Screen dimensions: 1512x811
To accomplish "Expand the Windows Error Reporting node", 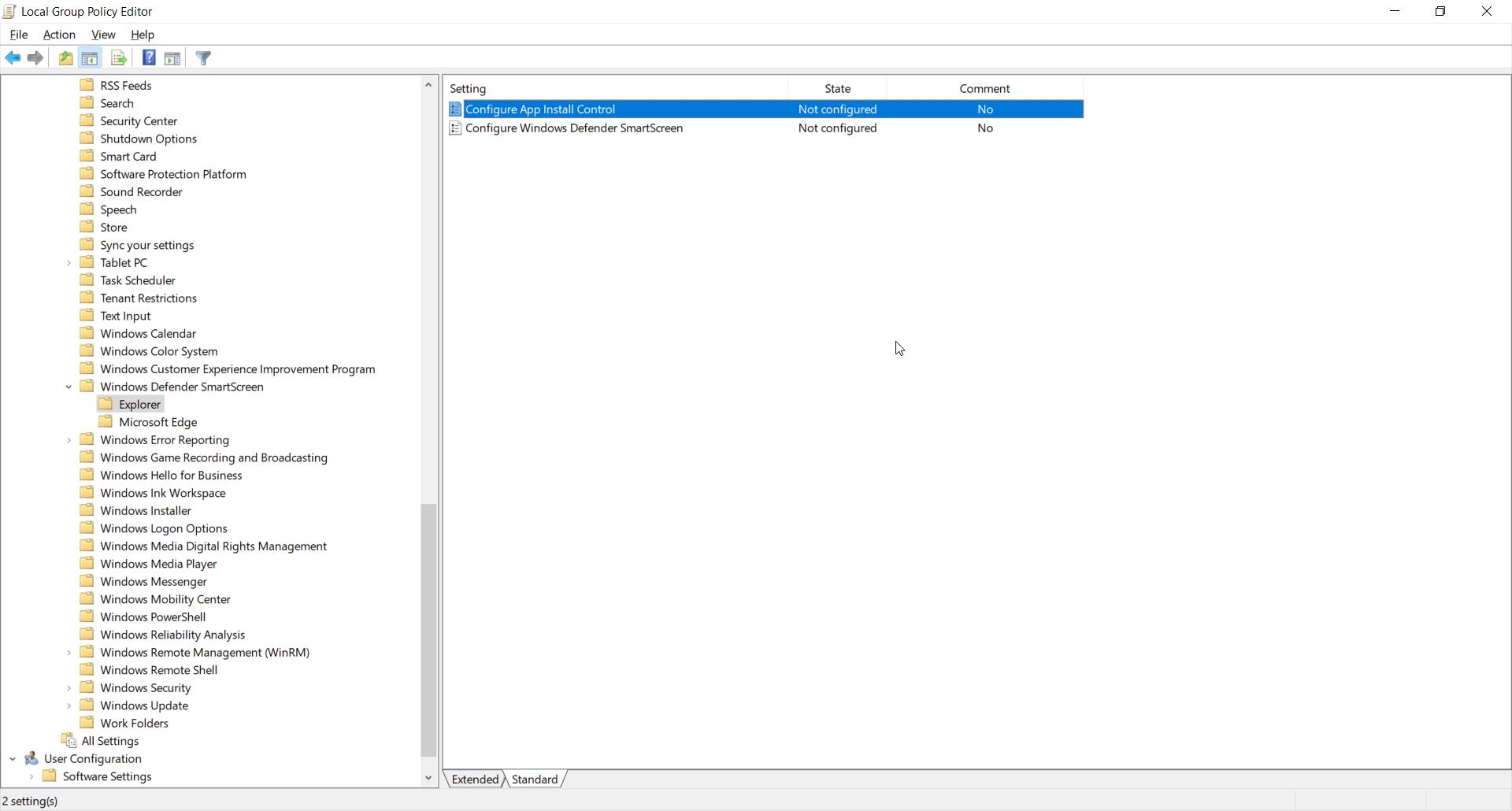I will point(69,440).
